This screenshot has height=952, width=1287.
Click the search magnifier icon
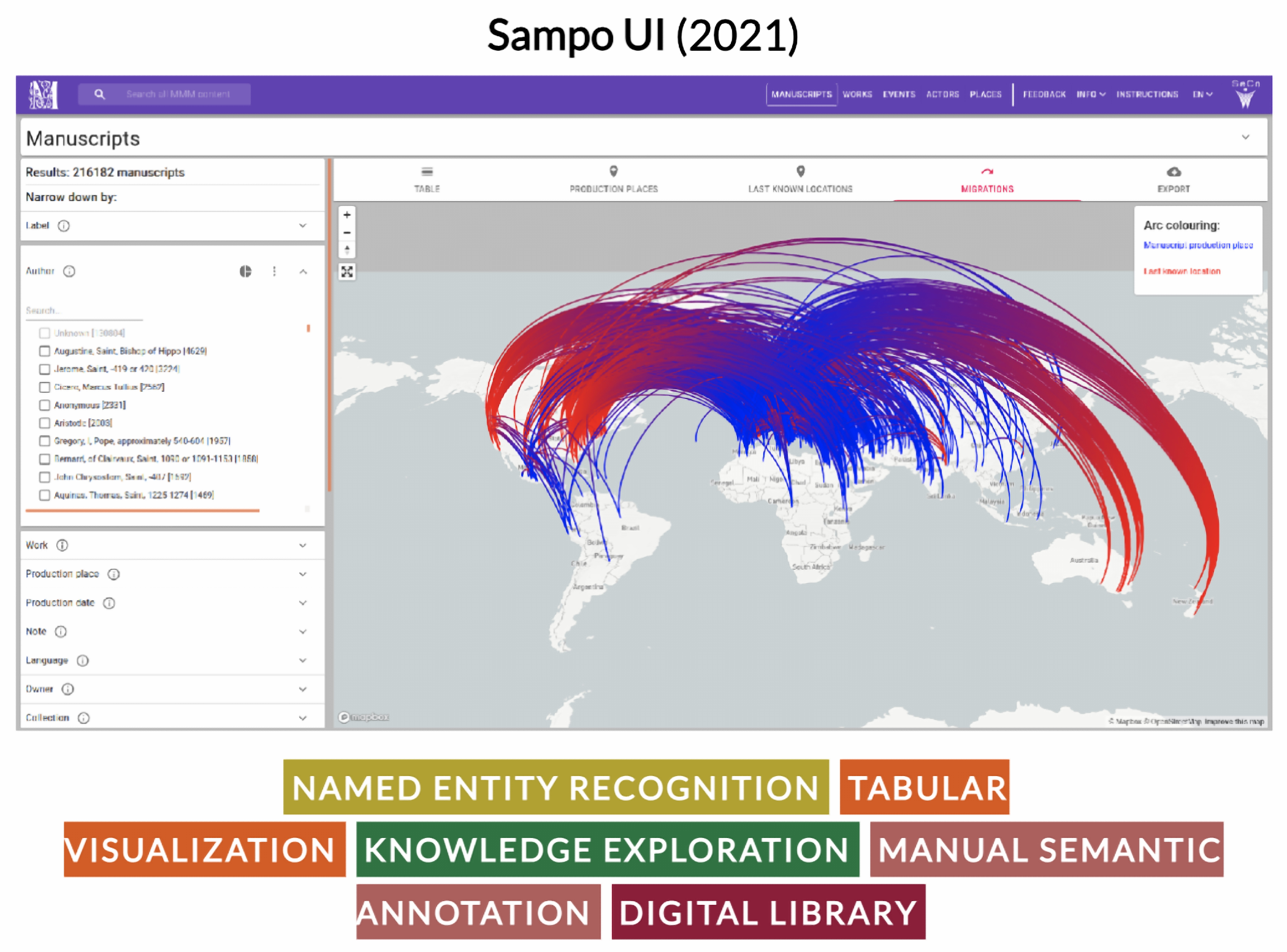point(99,94)
